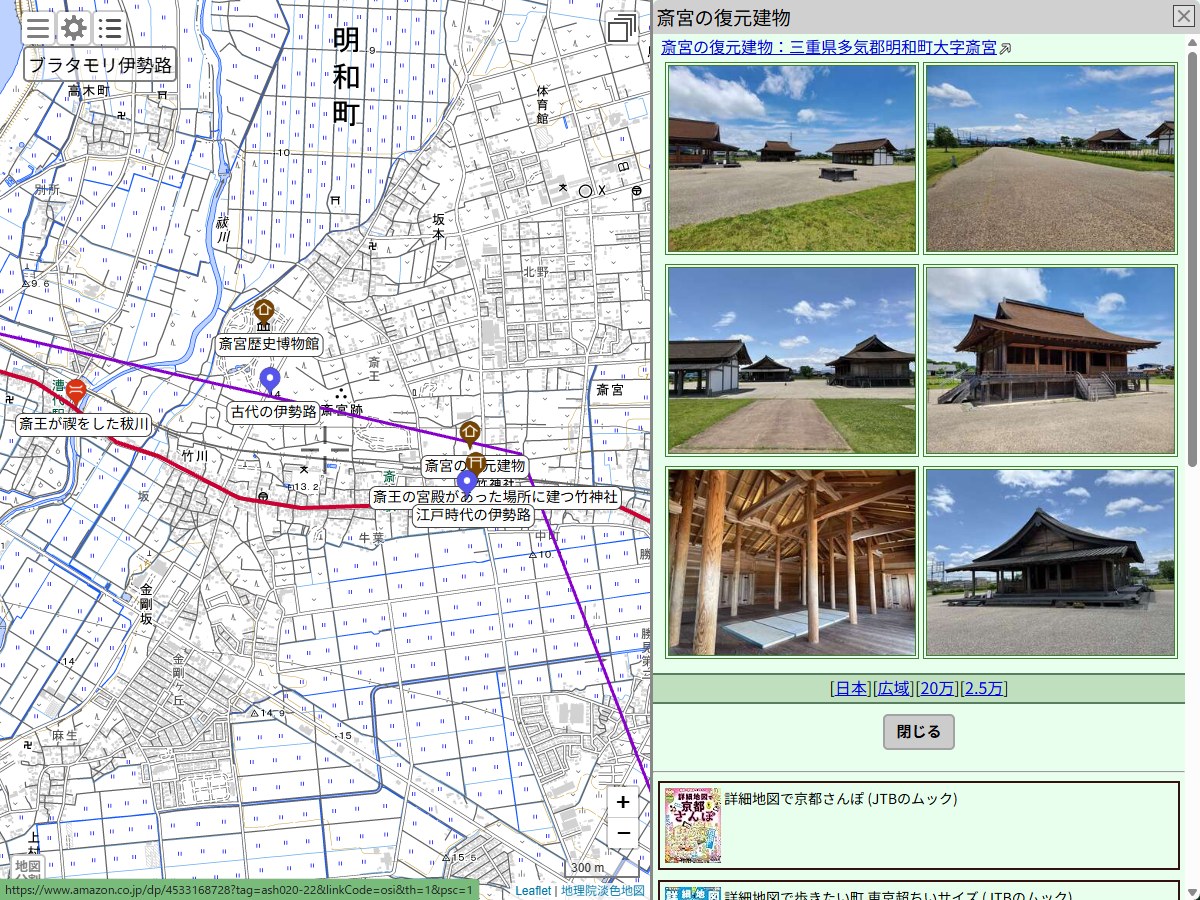1200x900 pixels.
Task: Click the list view icon
Action: point(110,28)
